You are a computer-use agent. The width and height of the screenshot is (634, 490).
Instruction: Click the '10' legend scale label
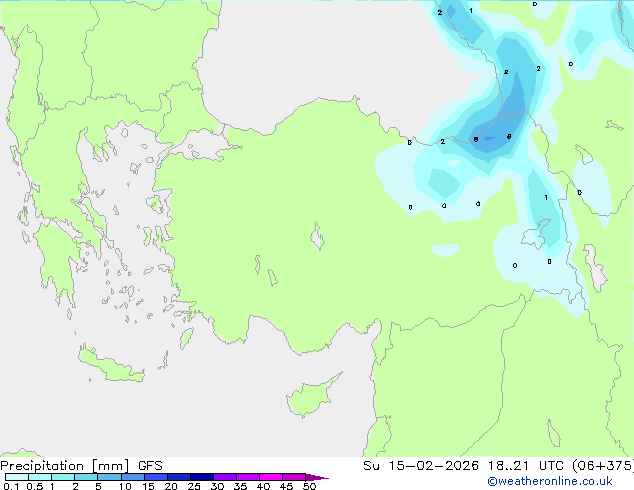pyautogui.click(x=125, y=486)
